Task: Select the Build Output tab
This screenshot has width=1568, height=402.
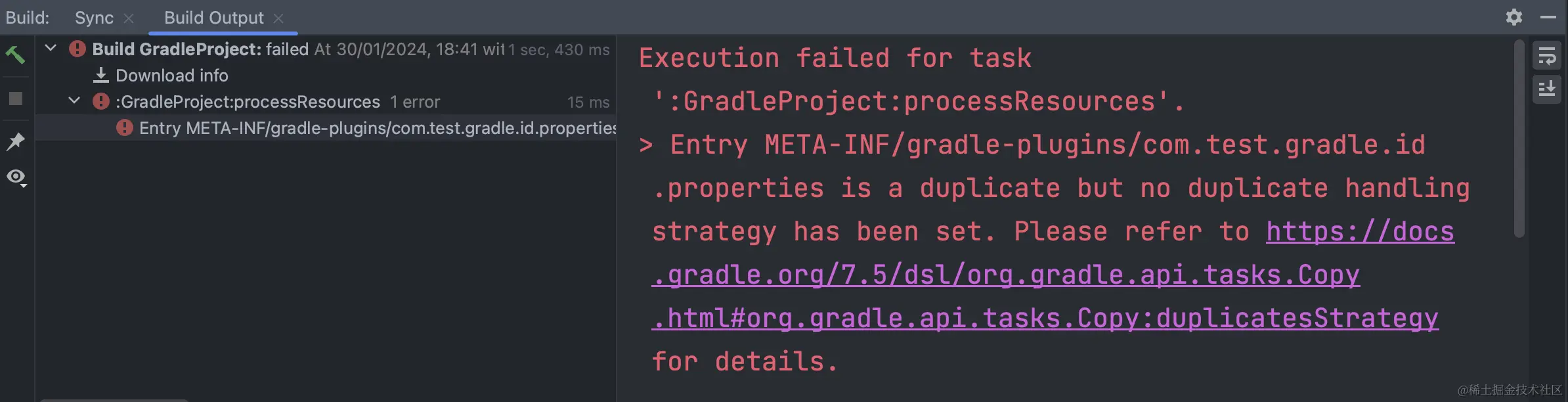Action: click(x=213, y=18)
